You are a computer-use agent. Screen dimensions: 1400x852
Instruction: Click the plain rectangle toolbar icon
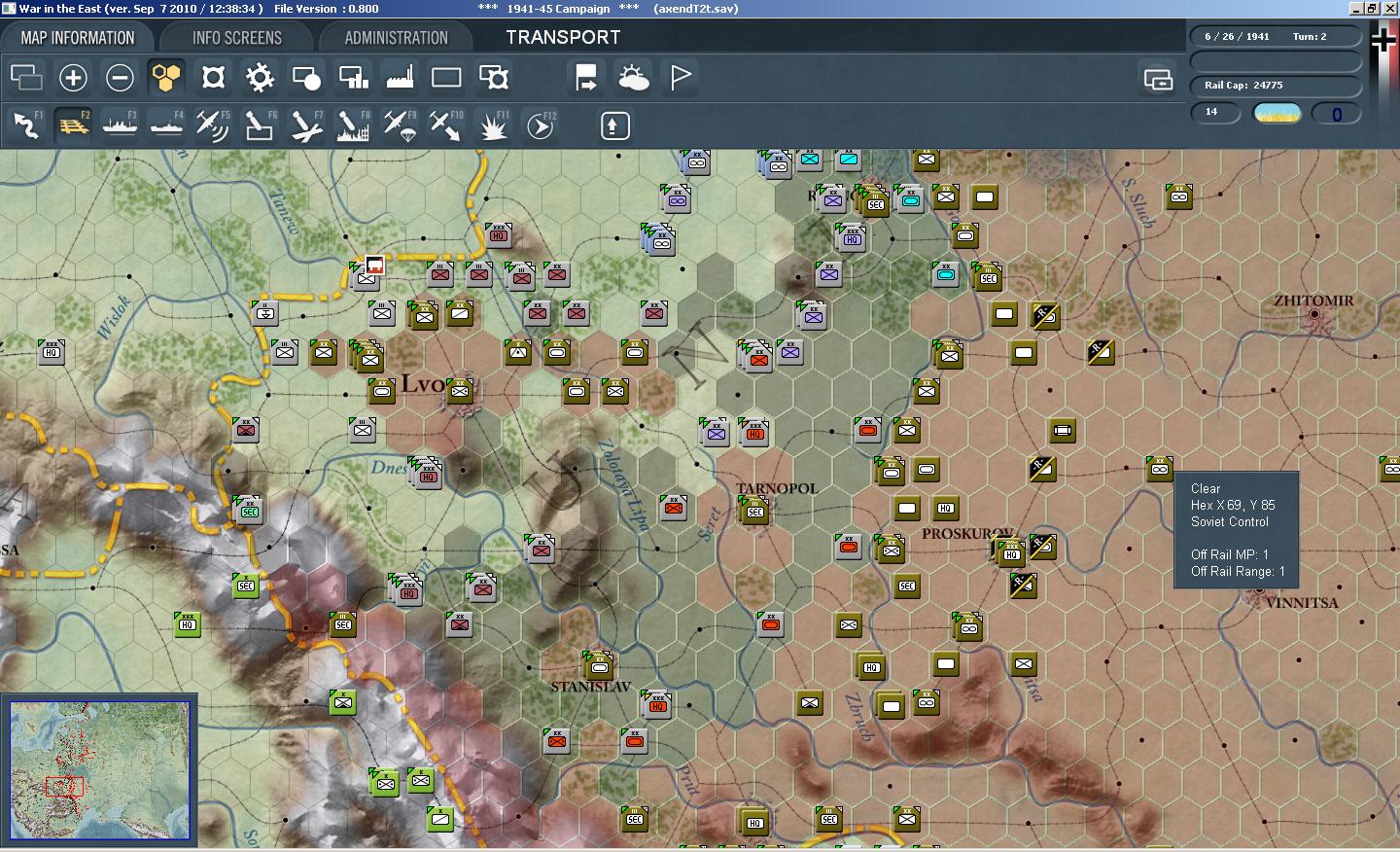point(446,78)
